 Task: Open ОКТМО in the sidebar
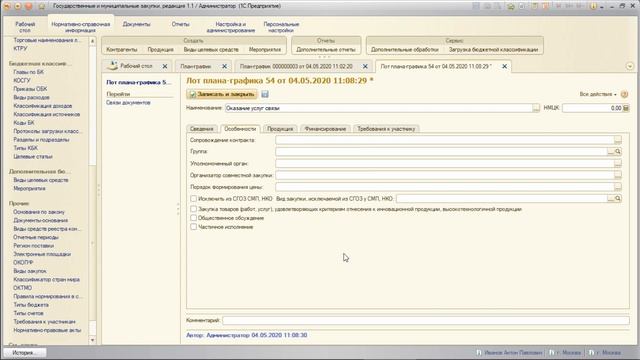point(22,288)
